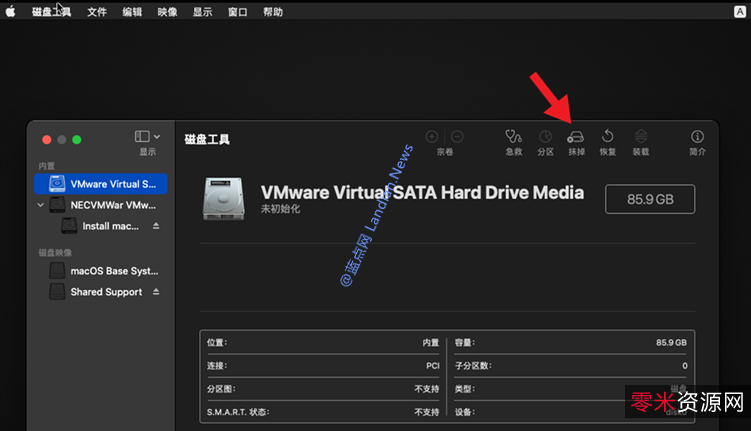Close the Disk Utility window
The image size is (751, 431).
click(x=46, y=139)
